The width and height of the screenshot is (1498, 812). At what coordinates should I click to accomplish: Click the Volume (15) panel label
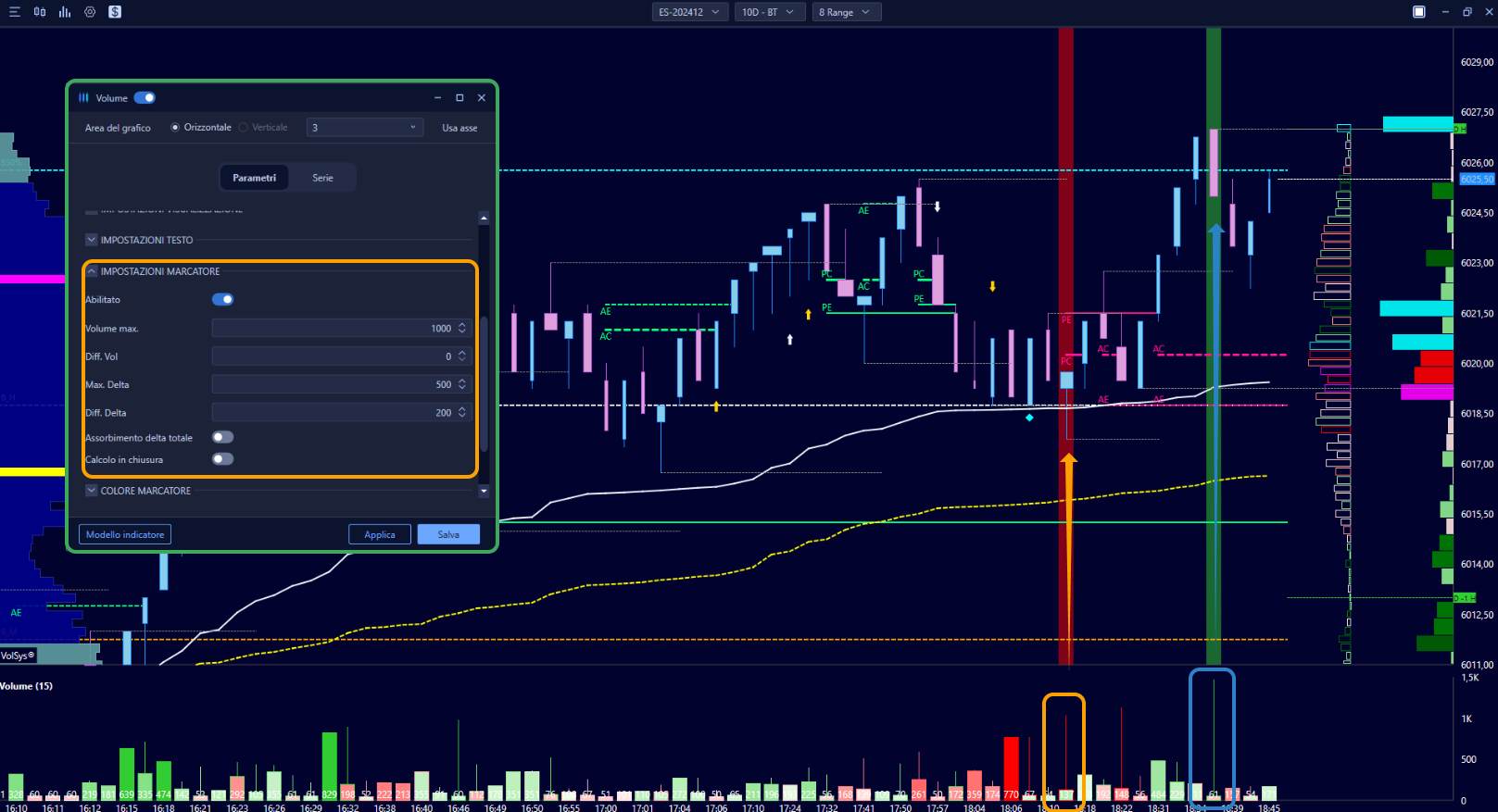coord(26,686)
